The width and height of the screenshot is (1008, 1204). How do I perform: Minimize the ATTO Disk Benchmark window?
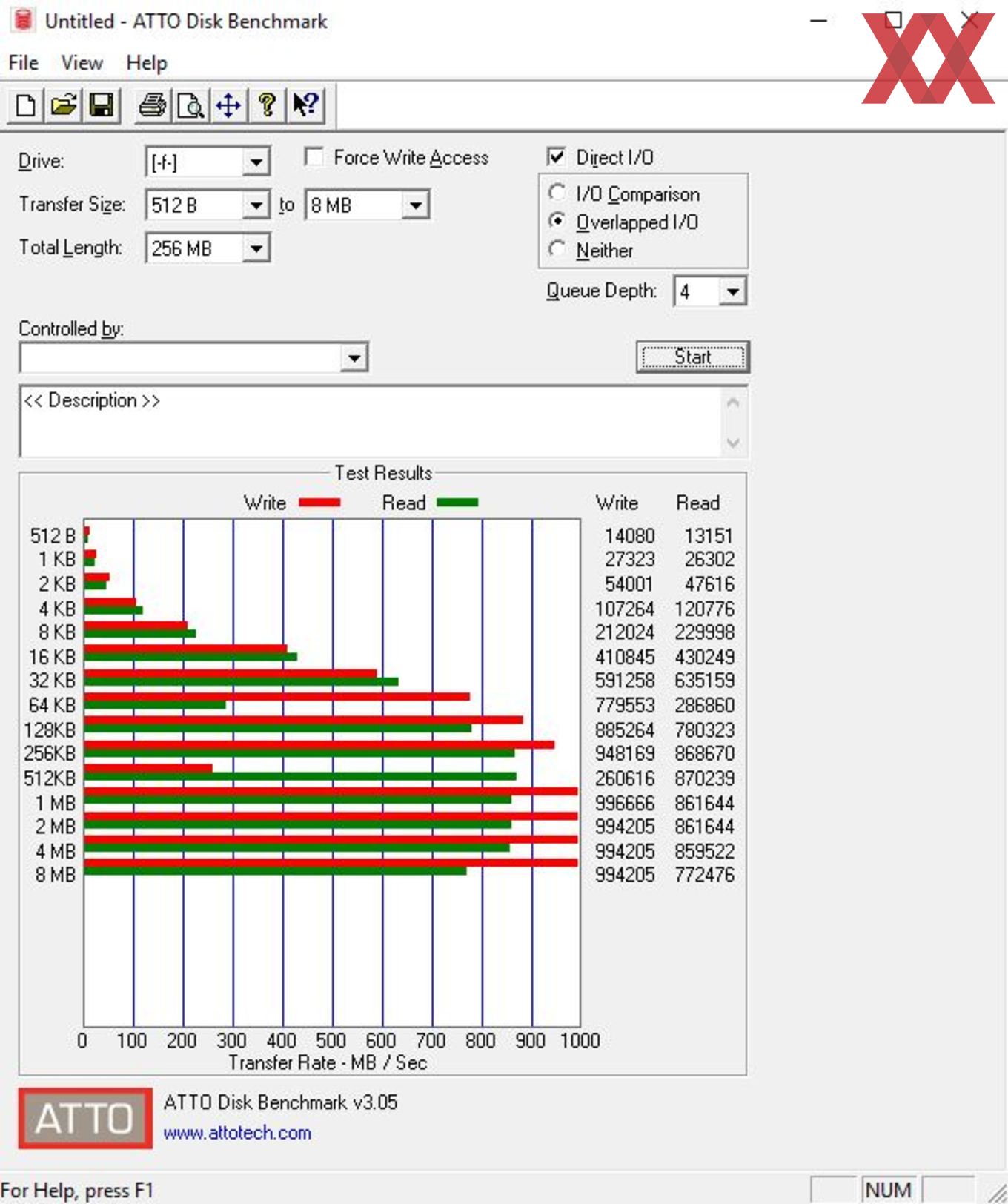coord(818,21)
